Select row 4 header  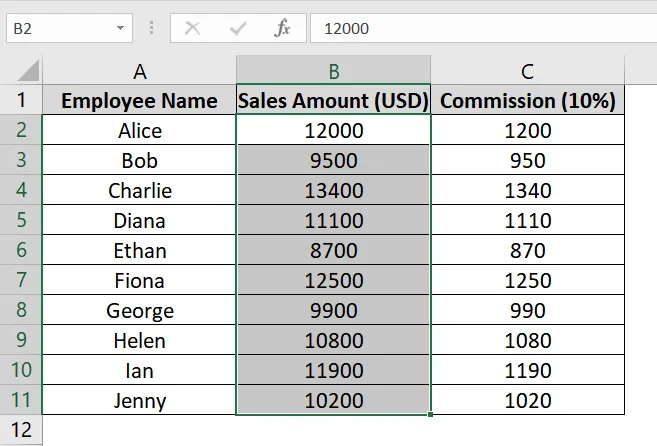21,190
